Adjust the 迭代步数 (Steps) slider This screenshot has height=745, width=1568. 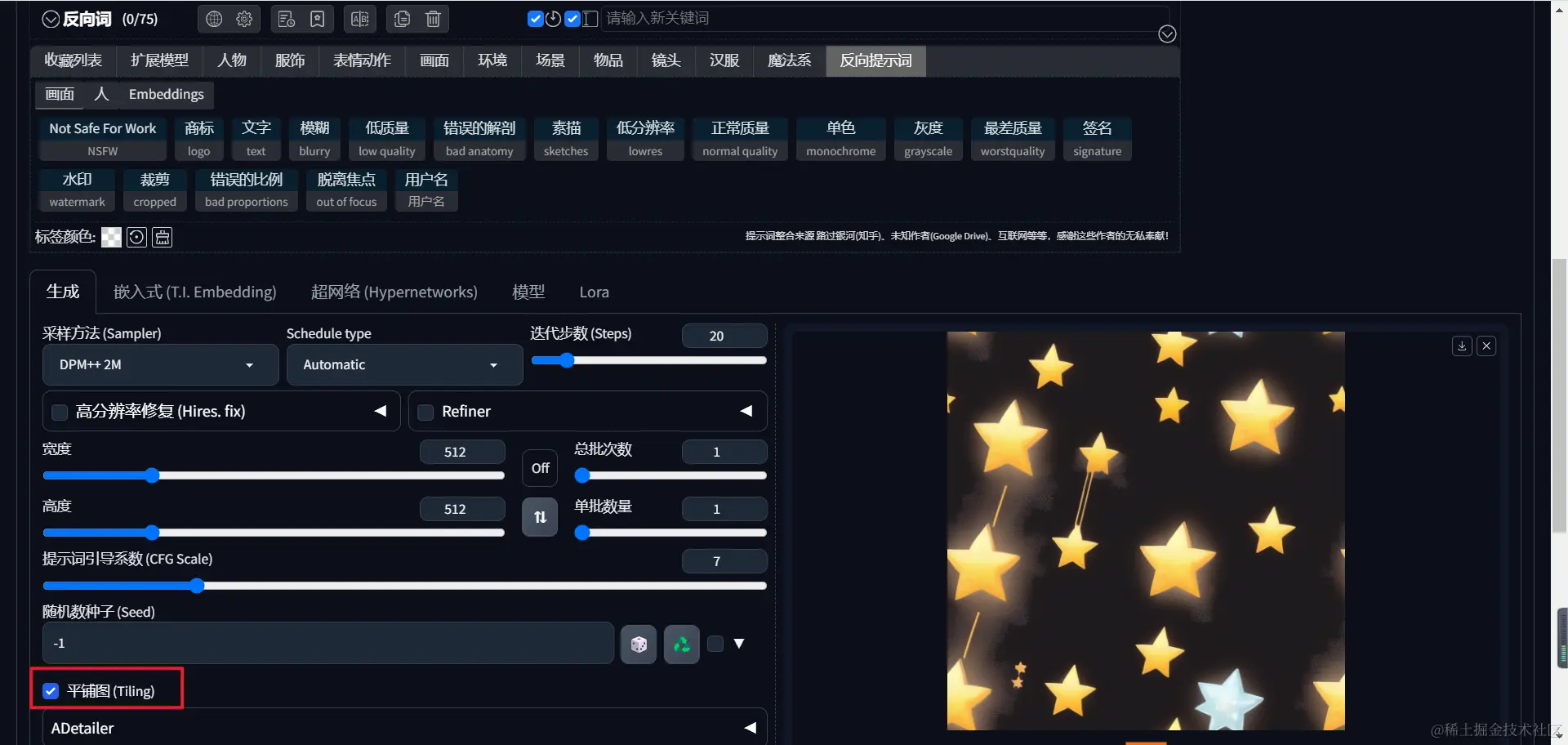648,360
